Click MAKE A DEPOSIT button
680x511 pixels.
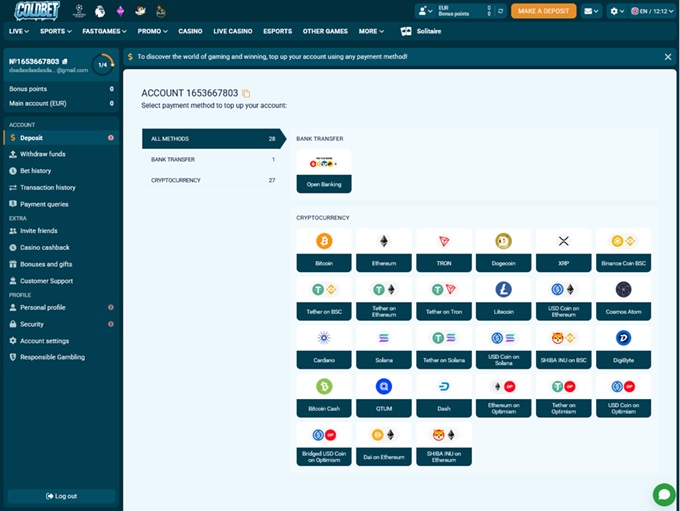[543, 11]
